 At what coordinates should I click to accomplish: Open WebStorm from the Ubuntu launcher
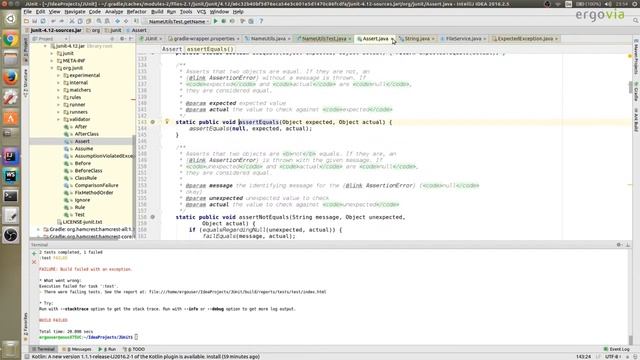click(x=11, y=176)
